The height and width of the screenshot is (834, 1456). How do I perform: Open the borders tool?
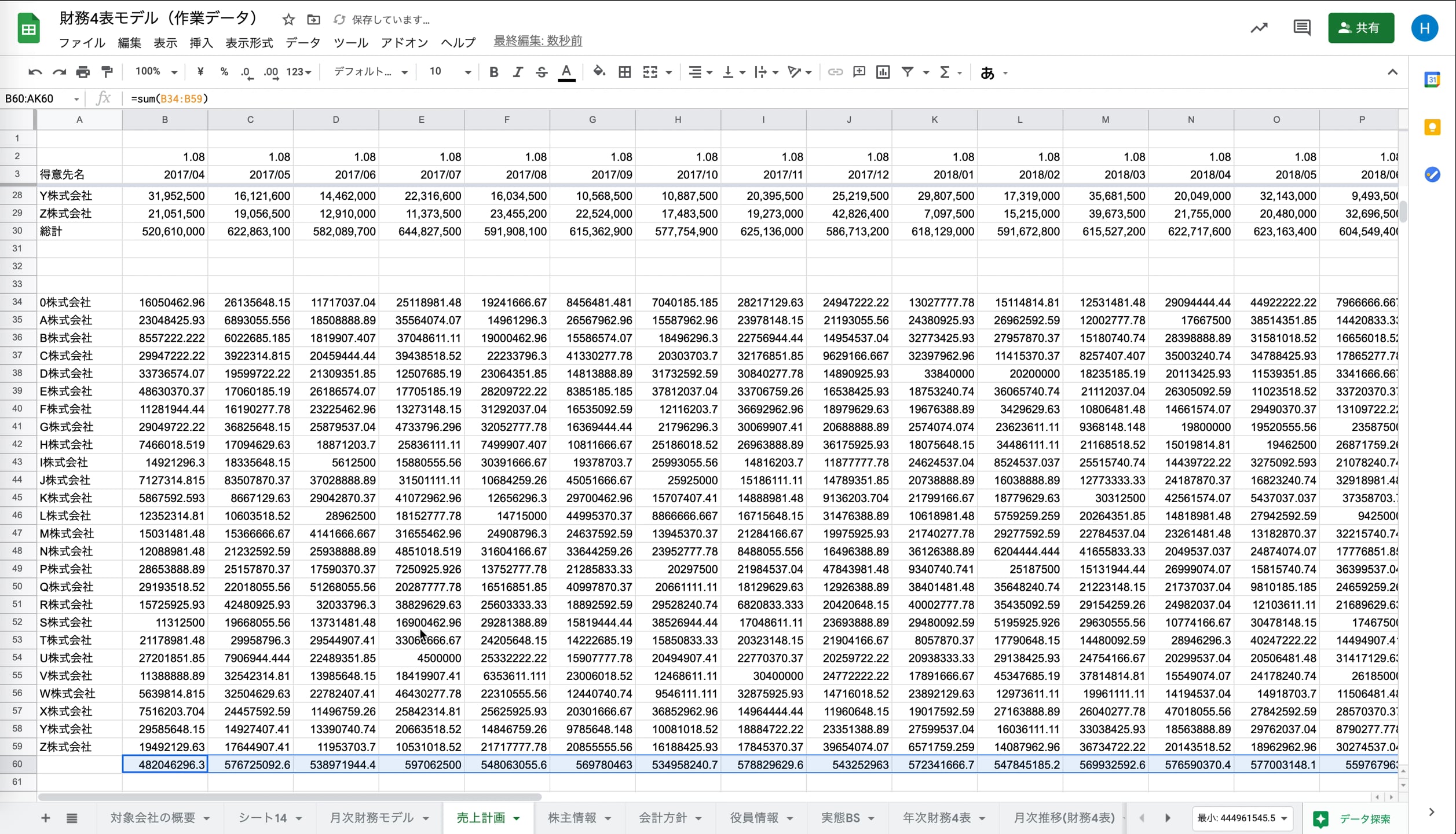[x=624, y=72]
